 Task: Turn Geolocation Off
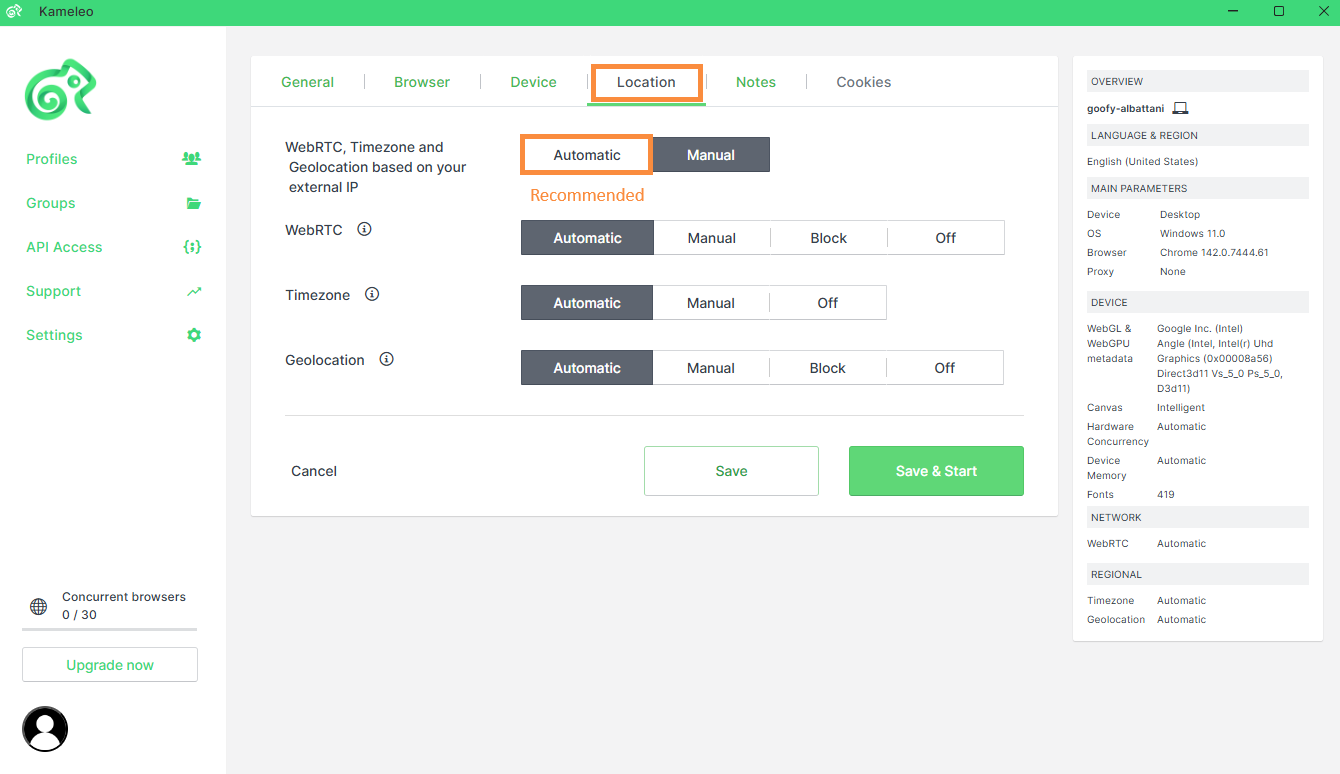tap(945, 368)
